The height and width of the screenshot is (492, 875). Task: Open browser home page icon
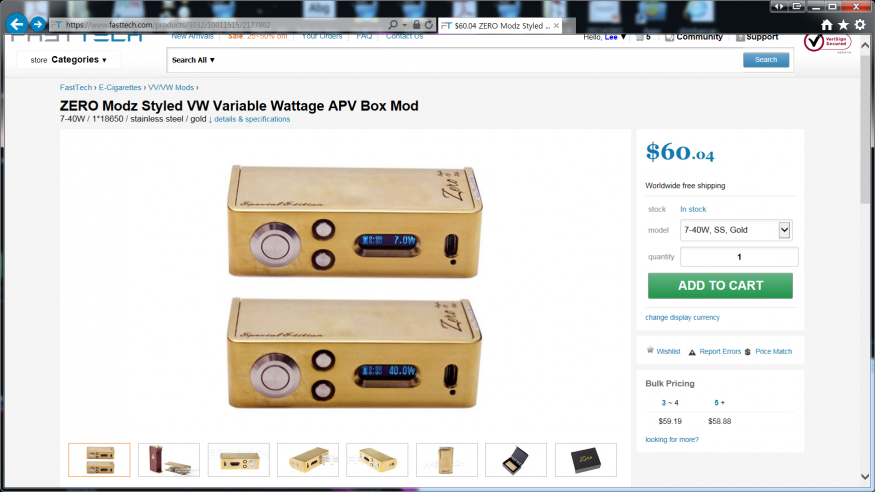(827, 25)
